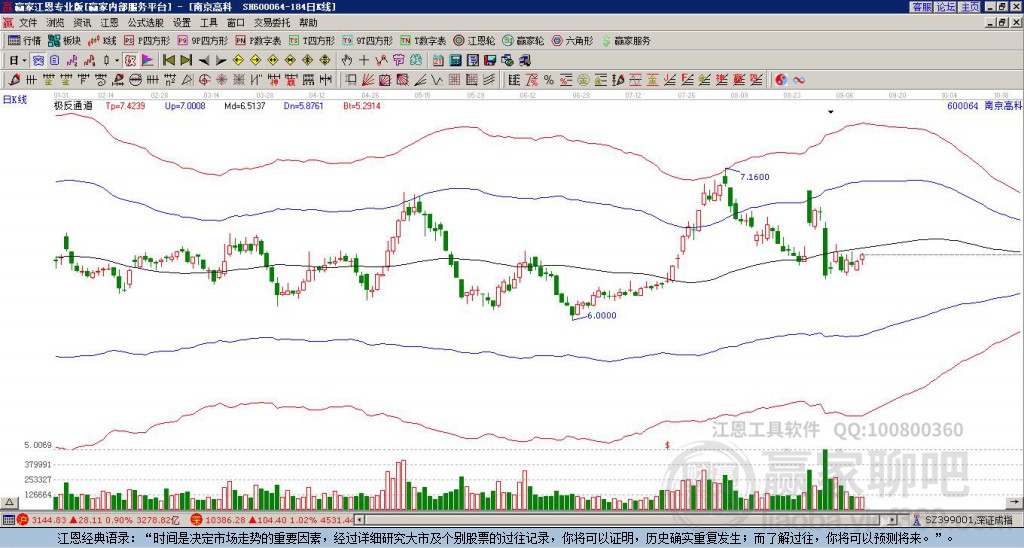Select the Gann fan lines icon
This screenshot has height=548, width=1024.
pos(367,80)
